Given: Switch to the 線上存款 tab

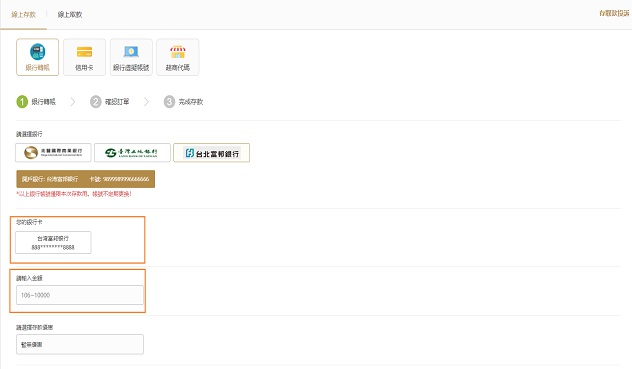Looking at the screenshot, I should [23, 15].
